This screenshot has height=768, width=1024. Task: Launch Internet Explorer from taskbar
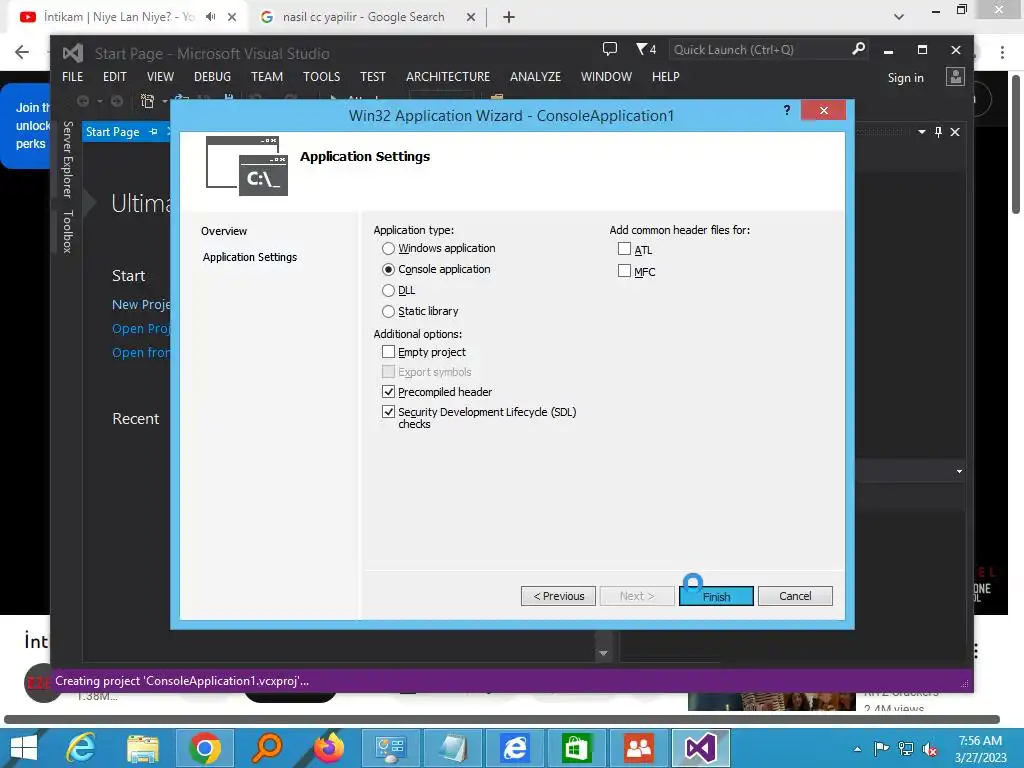point(82,748)
